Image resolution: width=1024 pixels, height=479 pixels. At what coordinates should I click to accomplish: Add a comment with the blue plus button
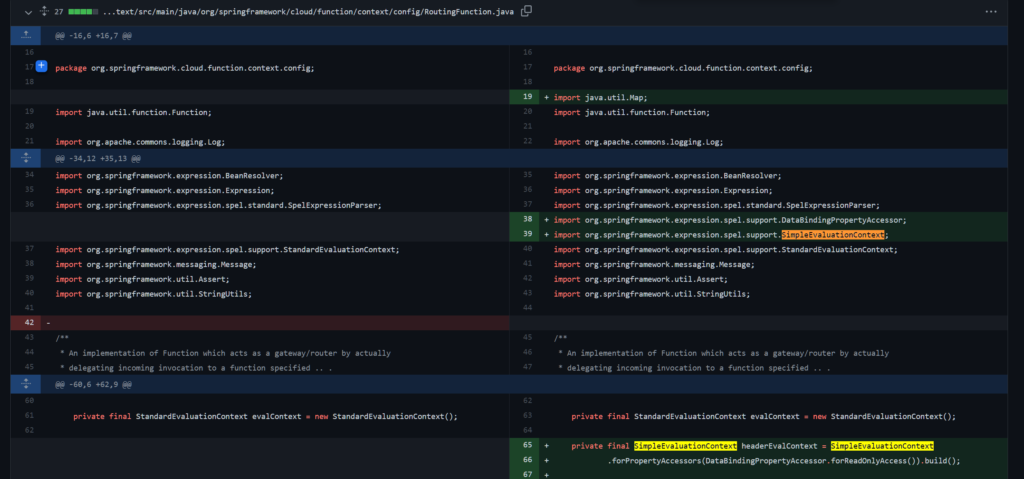42,66
